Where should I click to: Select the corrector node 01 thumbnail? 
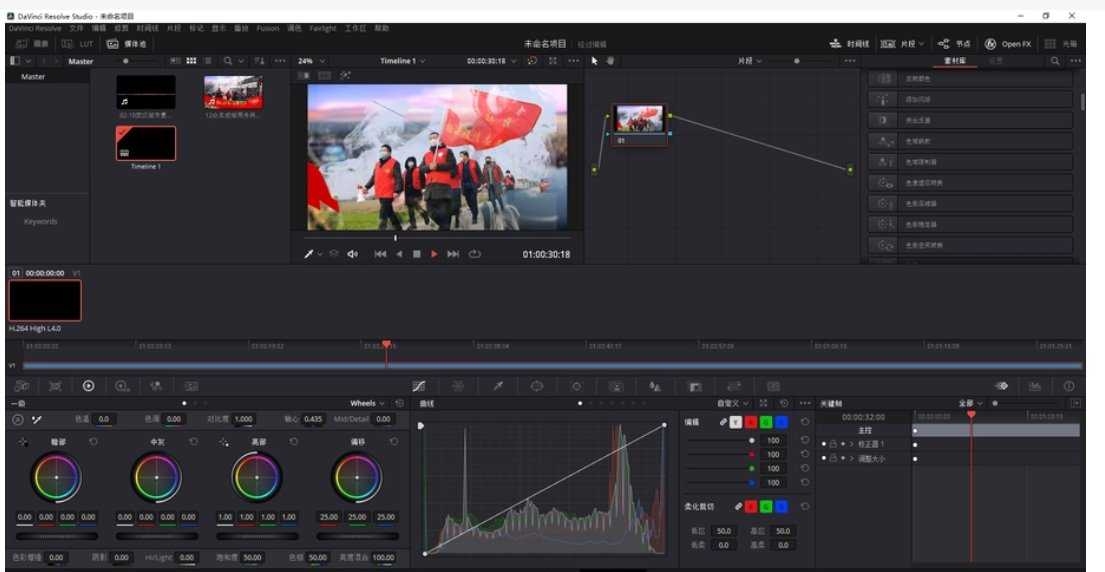coord(639,119)
